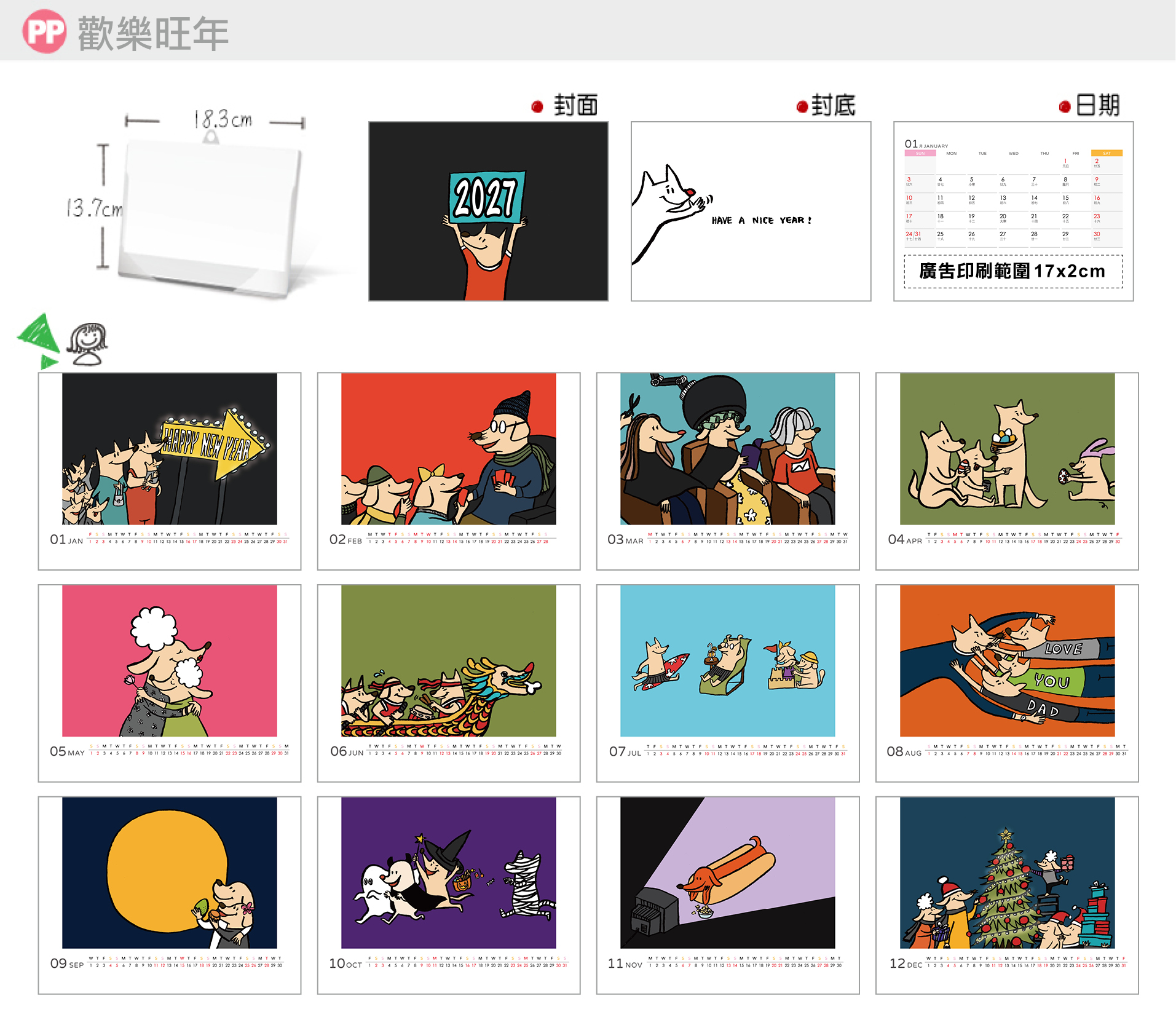Click the pink PP logo icon

pyautogui.click(x=44, y=31)
